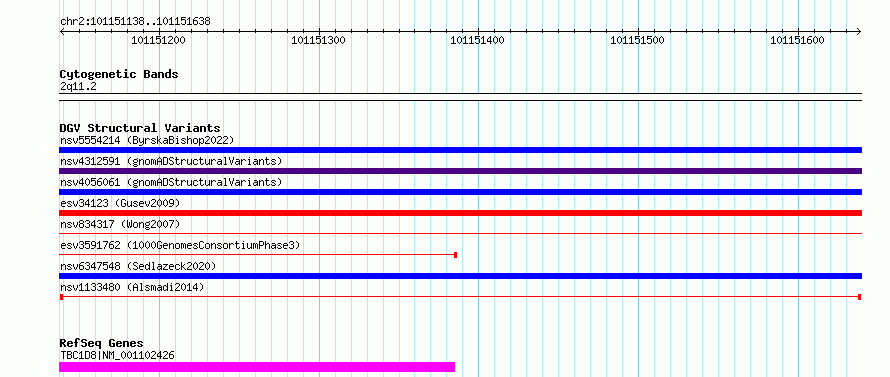Click variant label esv34123 (Gusev2009)

click(x=120, y=203)
